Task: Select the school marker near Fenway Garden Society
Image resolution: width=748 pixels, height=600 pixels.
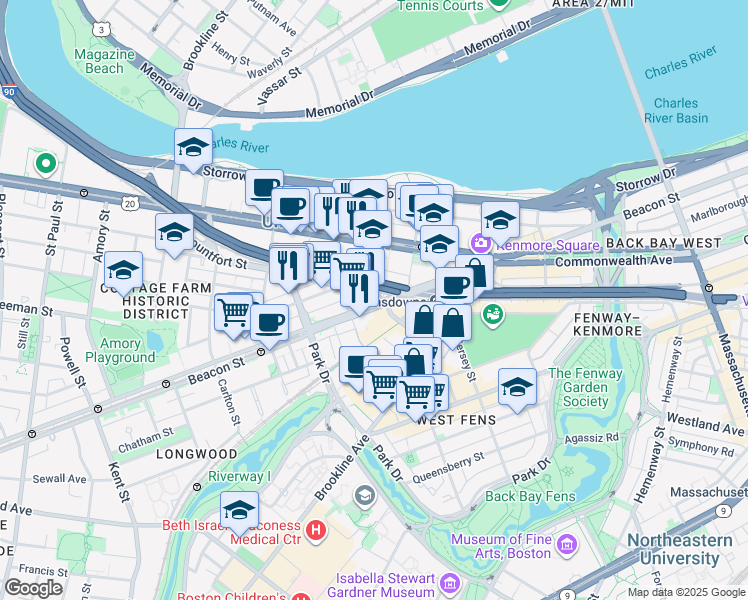Action: 518,389
